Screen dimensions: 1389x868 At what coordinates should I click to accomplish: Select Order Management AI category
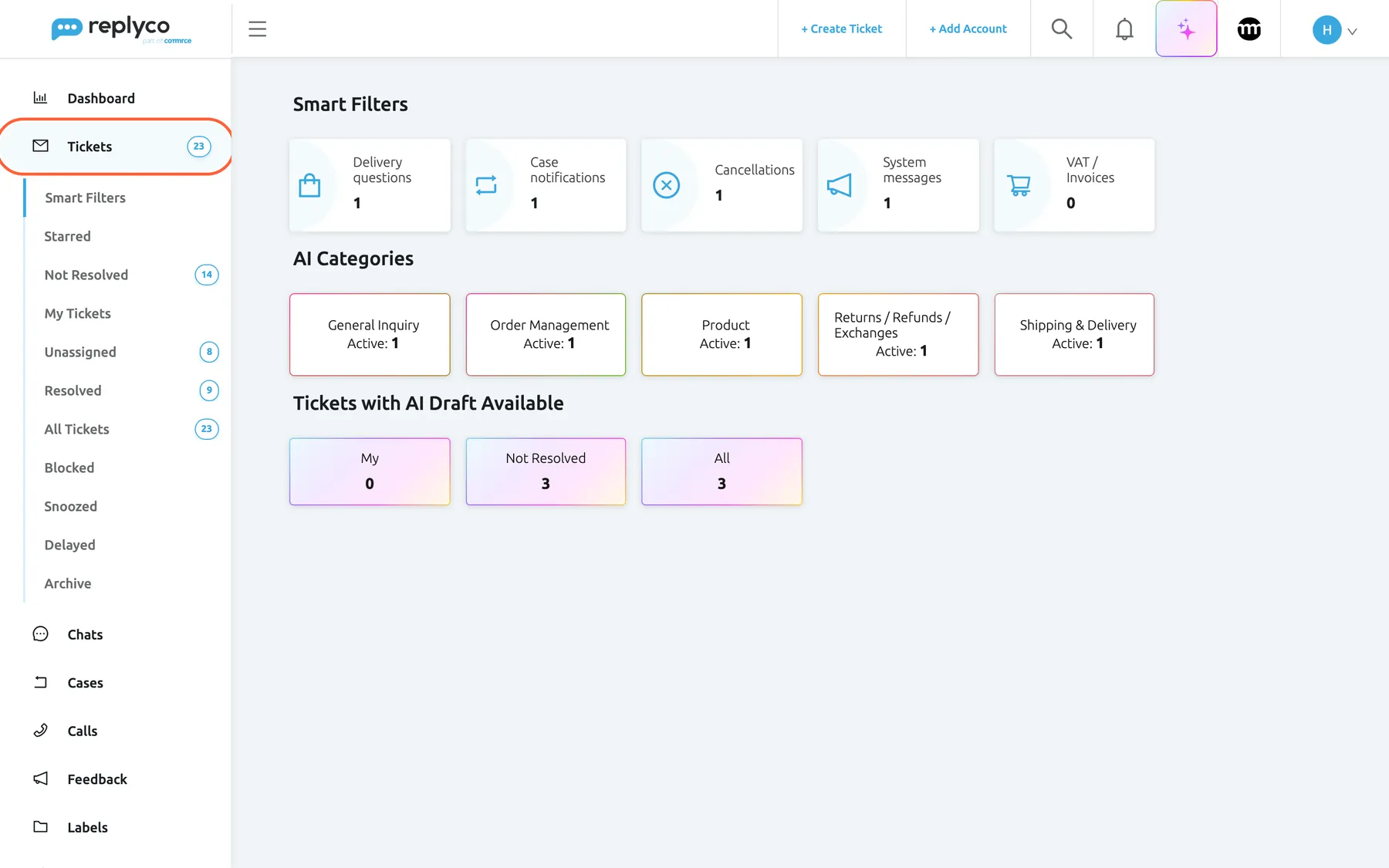[546, 334]
